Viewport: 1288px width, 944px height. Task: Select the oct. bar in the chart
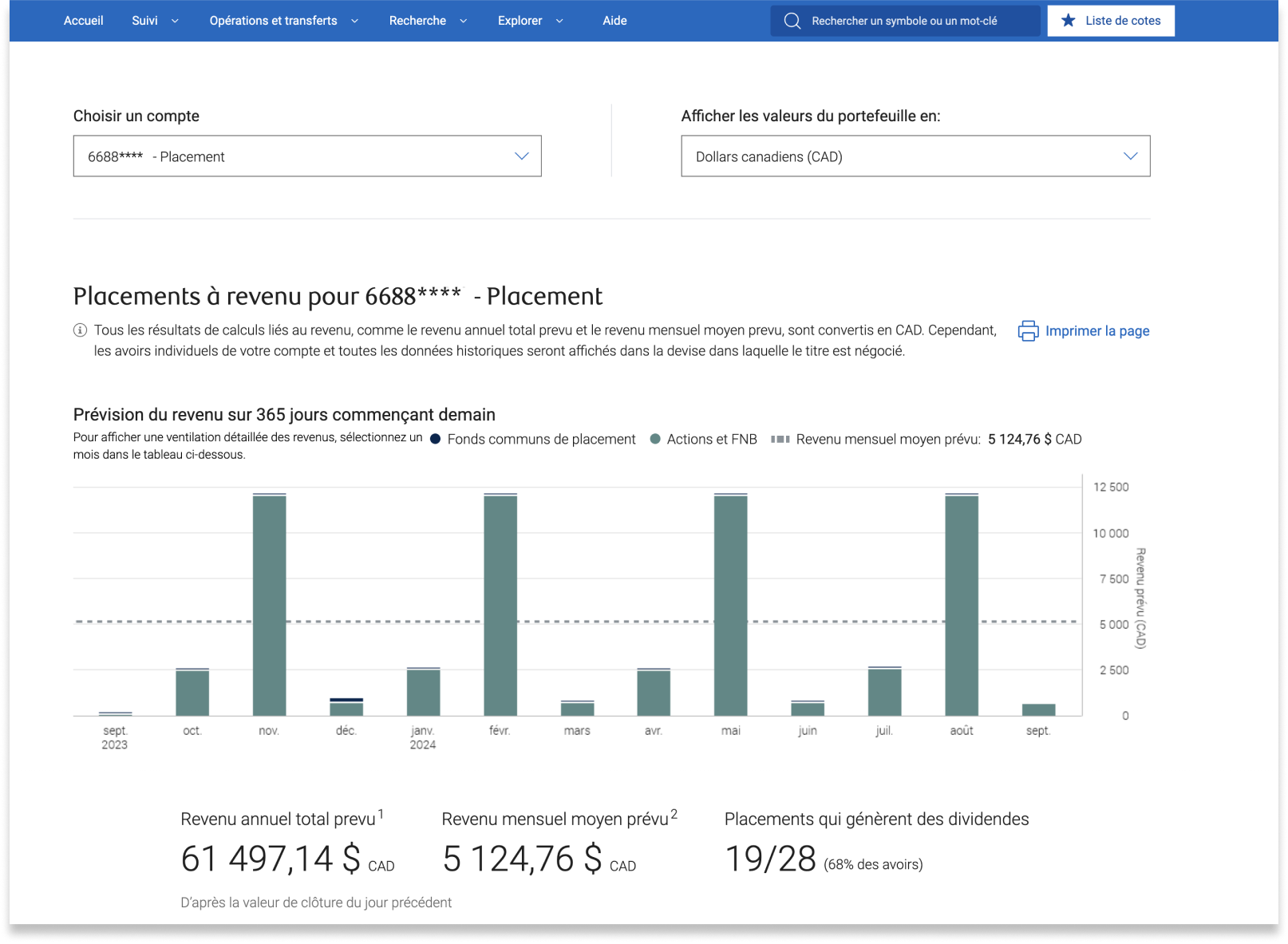coord(192,692)
